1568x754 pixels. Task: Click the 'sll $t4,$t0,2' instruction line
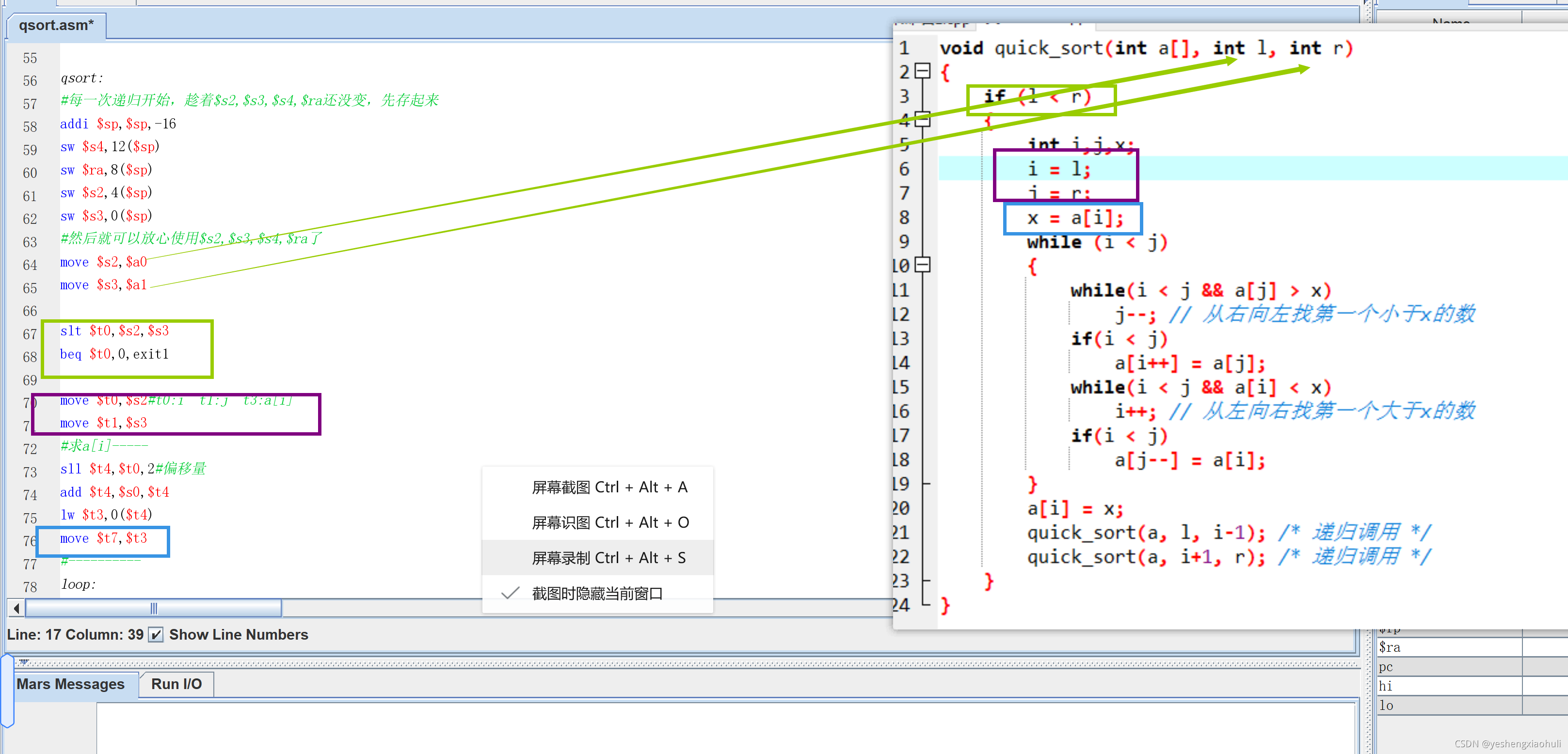107,469
